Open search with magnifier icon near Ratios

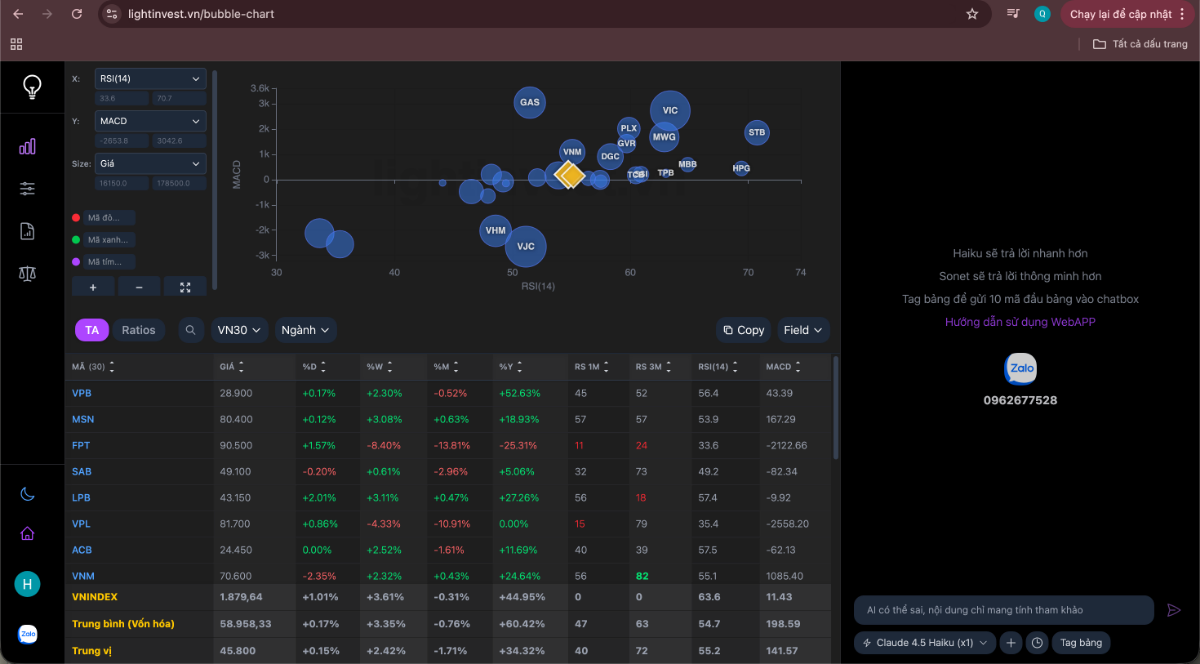[190, 330]
